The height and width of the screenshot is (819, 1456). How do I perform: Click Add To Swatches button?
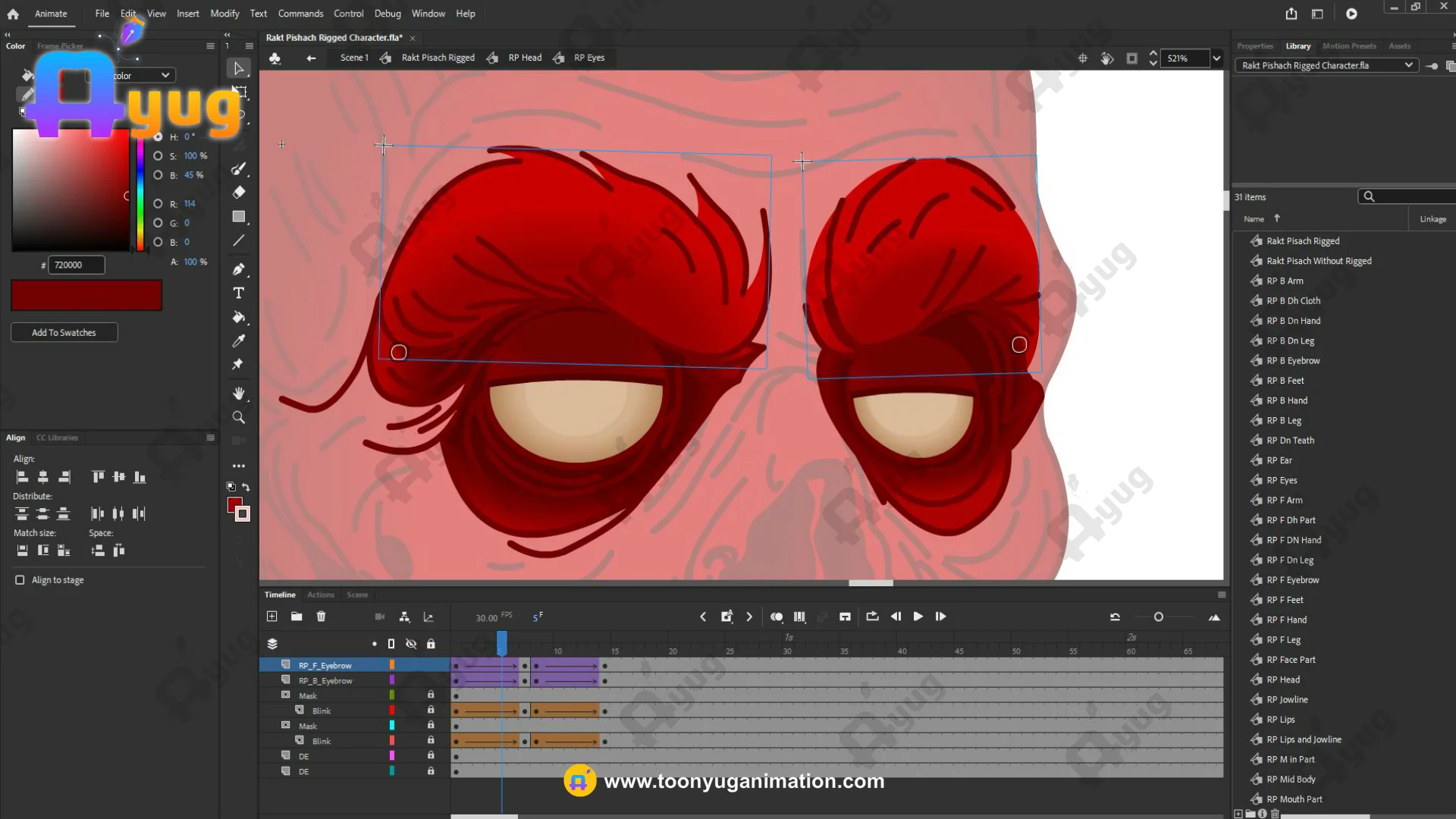point(64,333)
